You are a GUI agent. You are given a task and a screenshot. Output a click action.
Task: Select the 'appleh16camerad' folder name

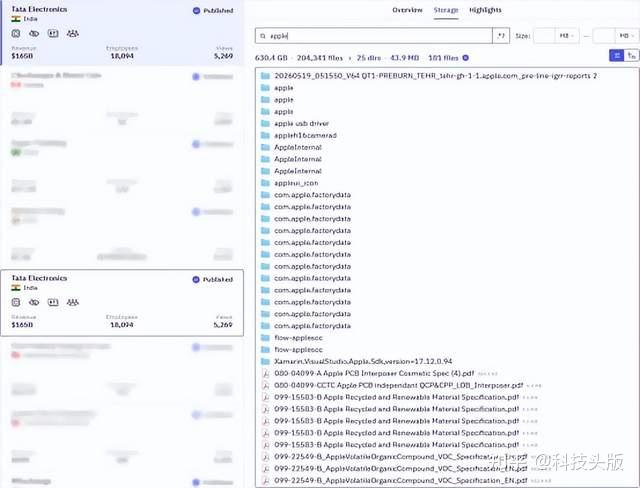point(305,135)
